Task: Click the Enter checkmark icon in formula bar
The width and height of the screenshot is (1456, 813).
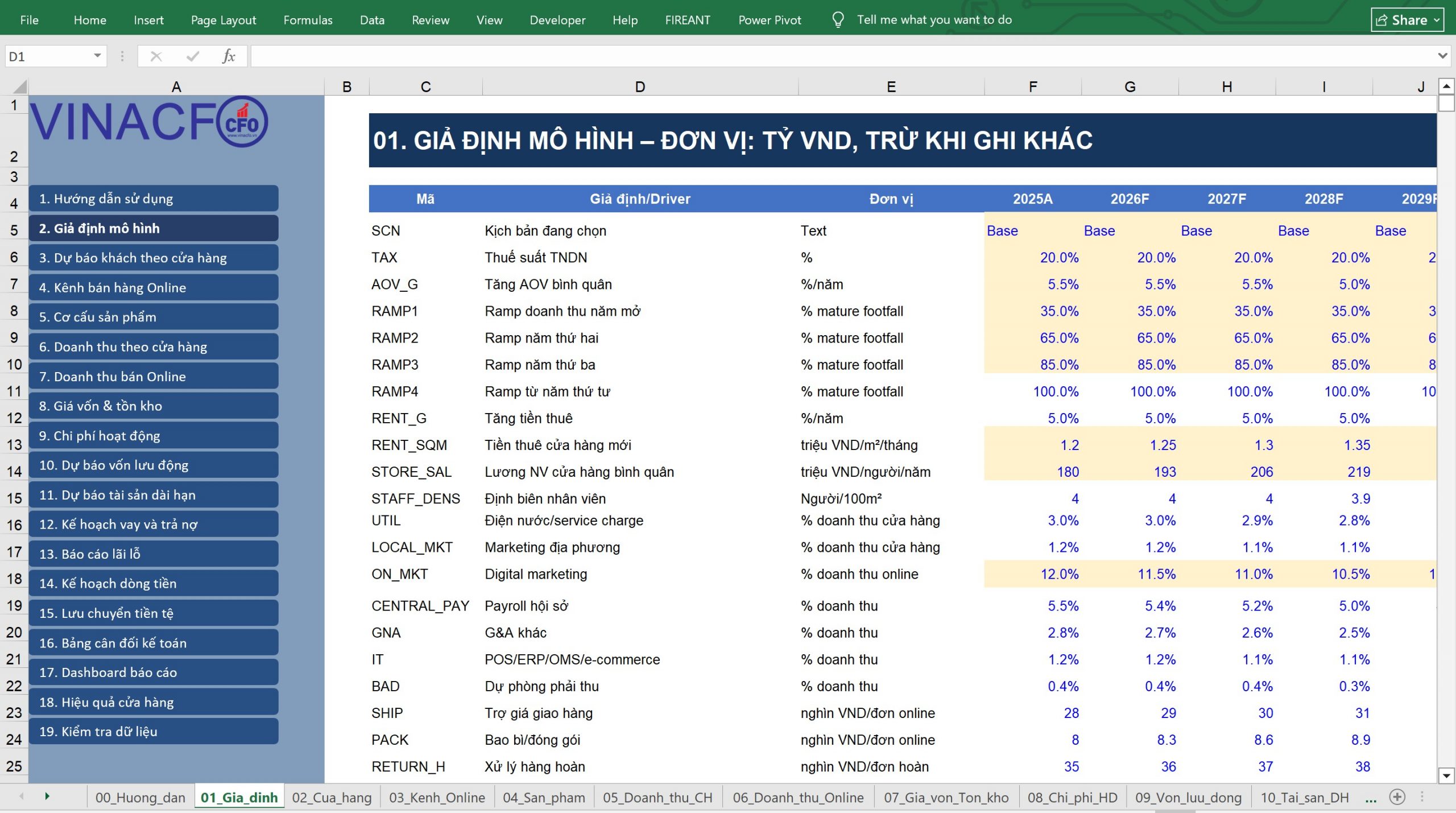Action: click(x=193, y=56)
